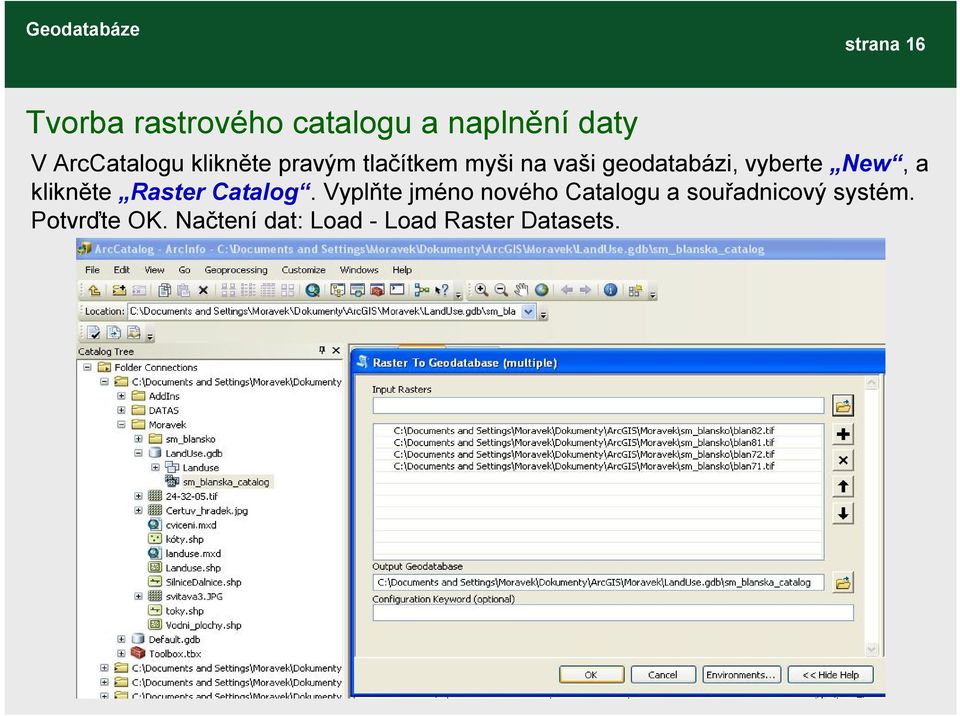Select cviceni.mxd in Catalog Tree
Screen dimensions: 960x716
pyautogui.click(x=190, y=525)
